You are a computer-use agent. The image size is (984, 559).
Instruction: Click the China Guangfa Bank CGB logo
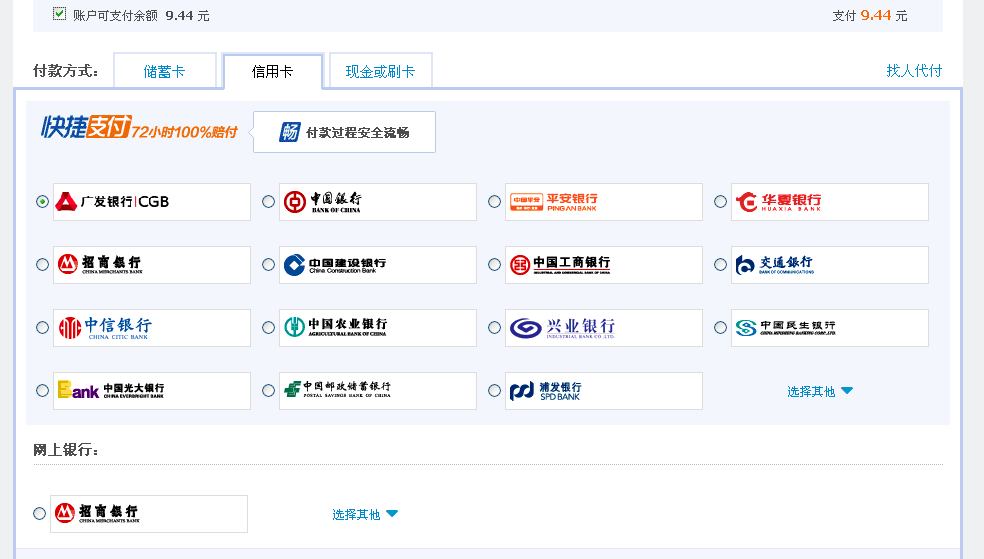152,202
